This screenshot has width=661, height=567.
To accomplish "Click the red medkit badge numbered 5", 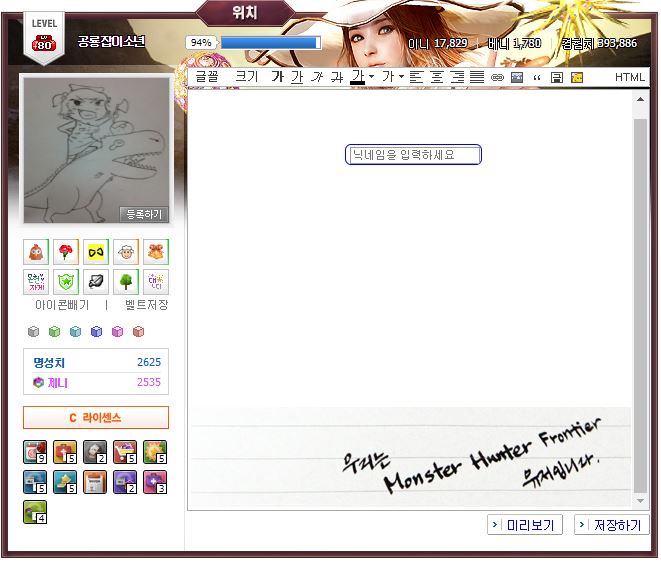I will click(65, 452).
